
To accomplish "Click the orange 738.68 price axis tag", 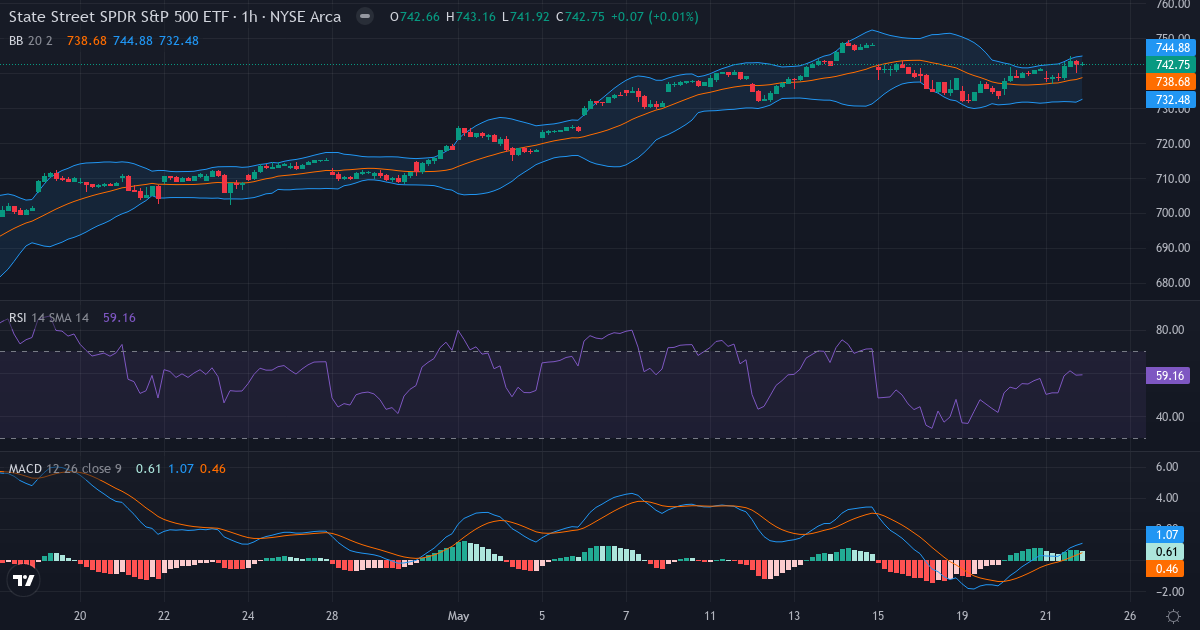I will (1171, 81).
